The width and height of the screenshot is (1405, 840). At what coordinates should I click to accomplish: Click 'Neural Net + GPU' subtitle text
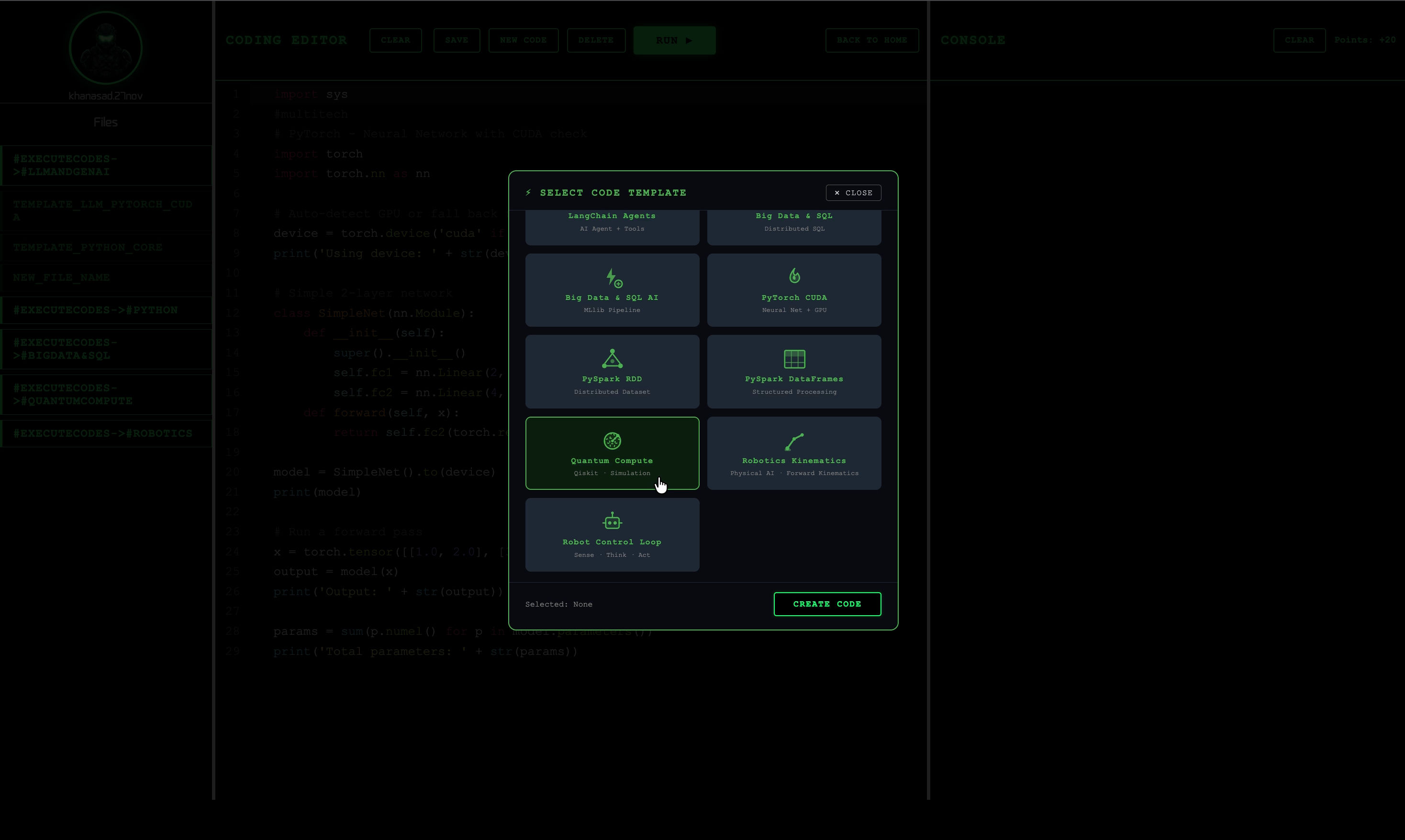794,310
